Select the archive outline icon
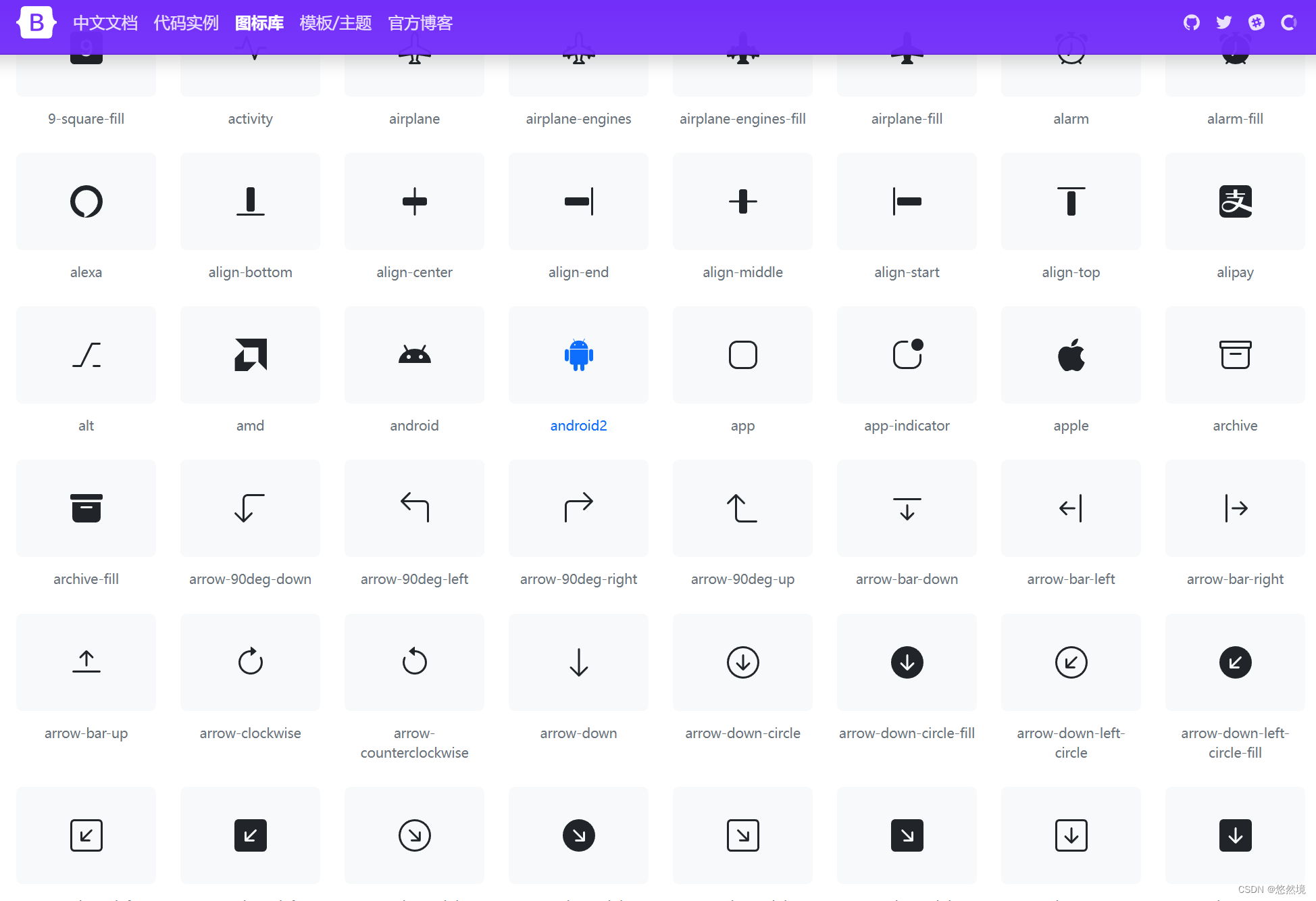 point(1235,355)
